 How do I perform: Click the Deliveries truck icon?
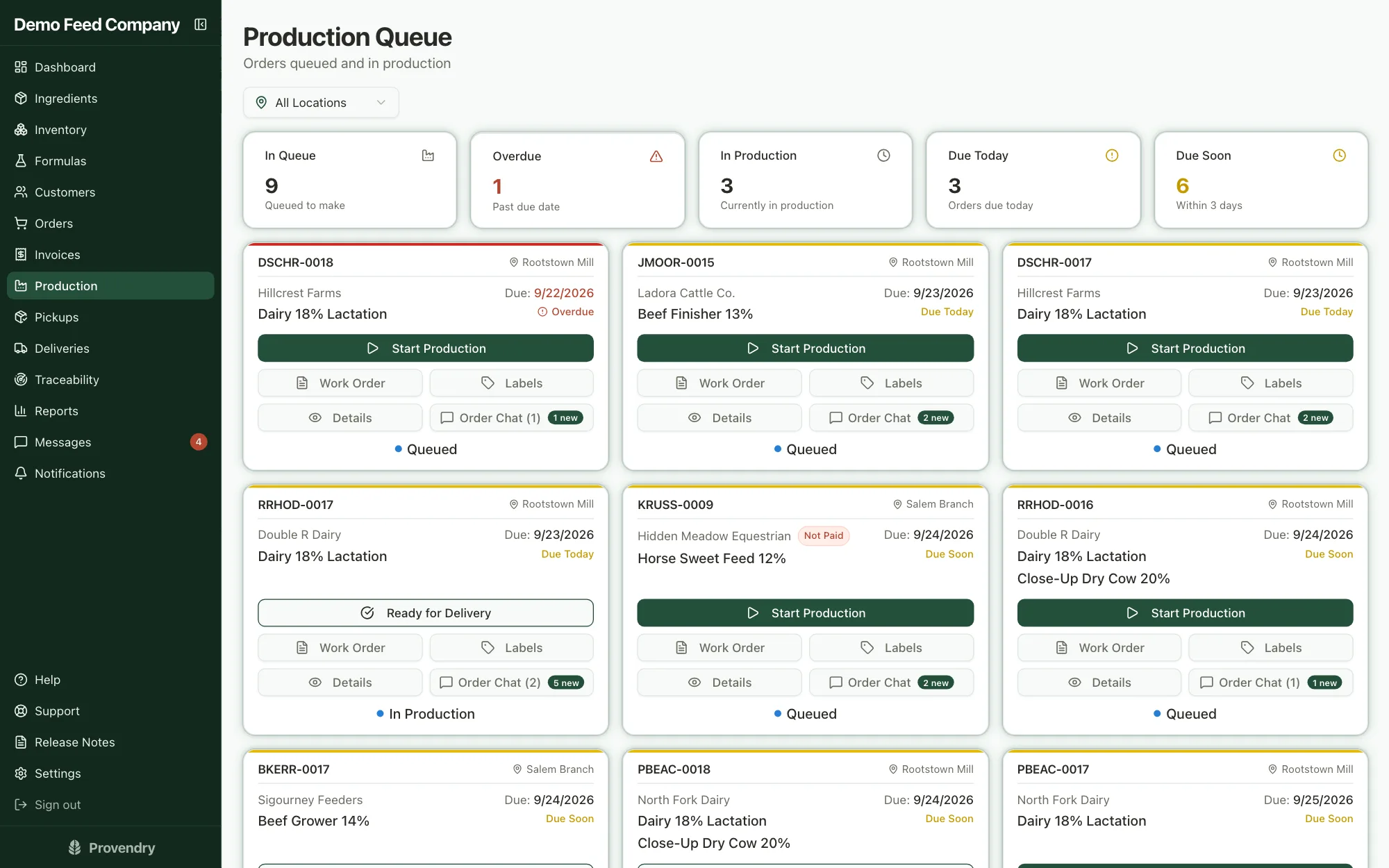point(21,349)
